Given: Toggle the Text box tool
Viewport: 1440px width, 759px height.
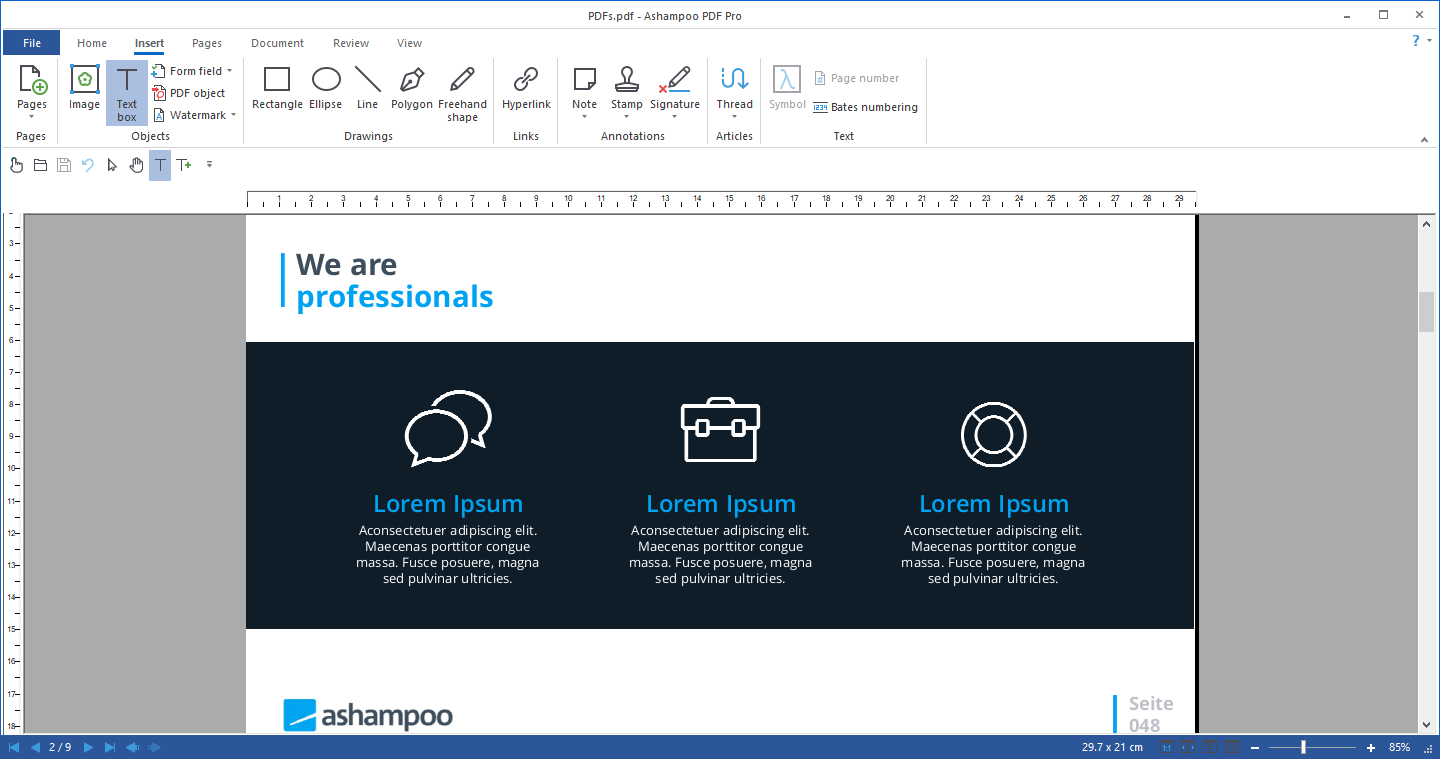Looking at the screenshot, I should point(126,92).
